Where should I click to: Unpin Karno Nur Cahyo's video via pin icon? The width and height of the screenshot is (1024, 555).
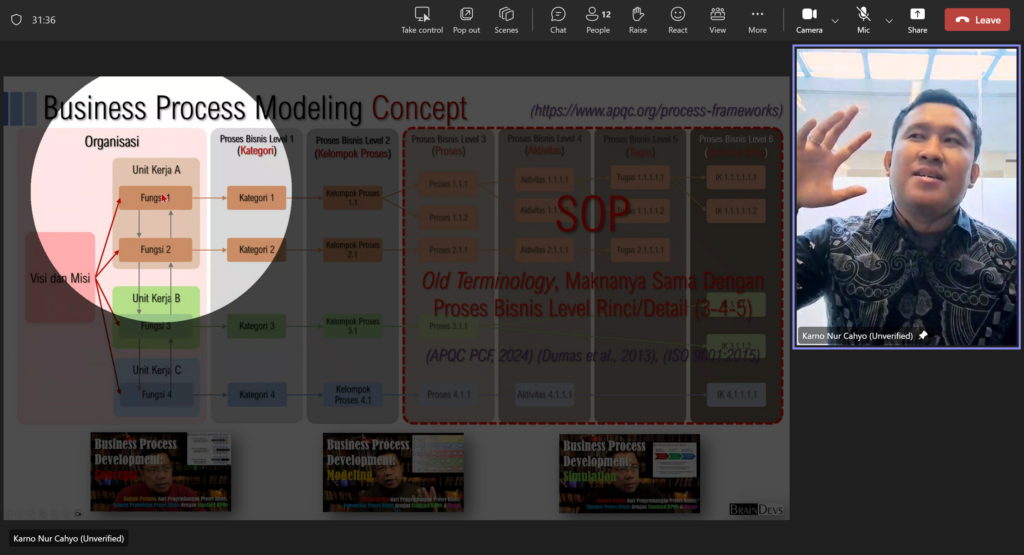(923, 336)
